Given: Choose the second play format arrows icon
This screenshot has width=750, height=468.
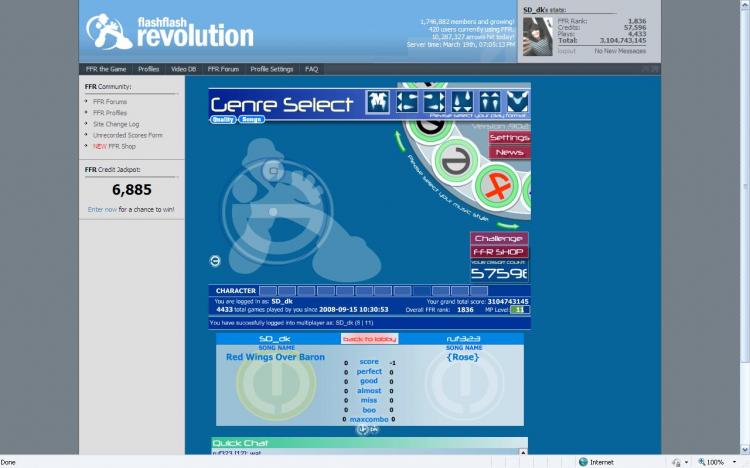Looking at the screenshot, I should click(x=406, y=102).
